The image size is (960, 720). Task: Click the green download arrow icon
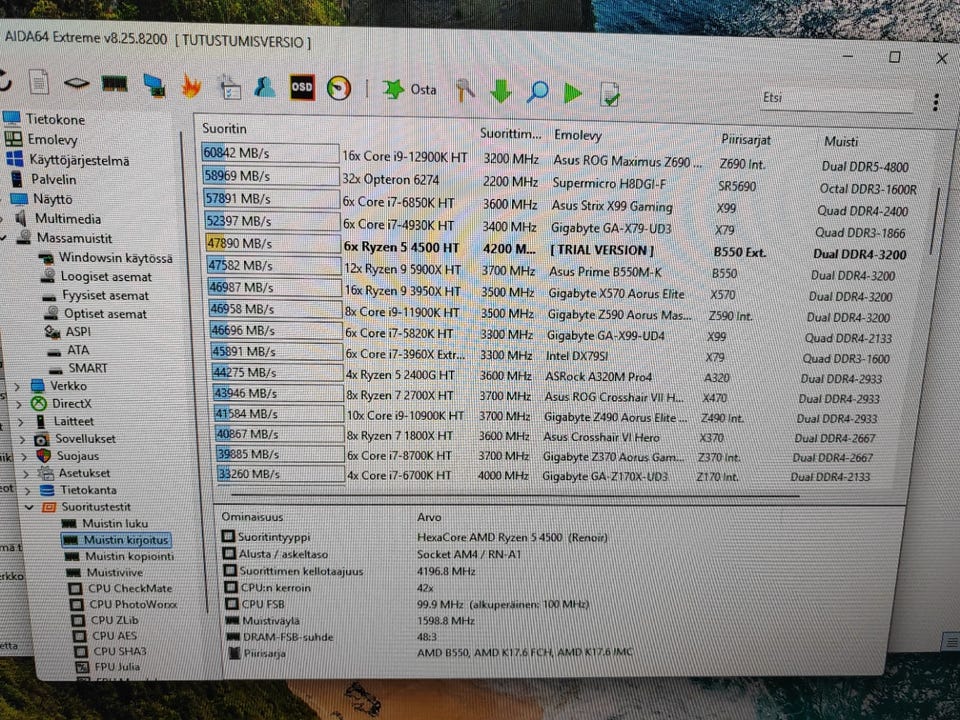[x=501, y=91]
